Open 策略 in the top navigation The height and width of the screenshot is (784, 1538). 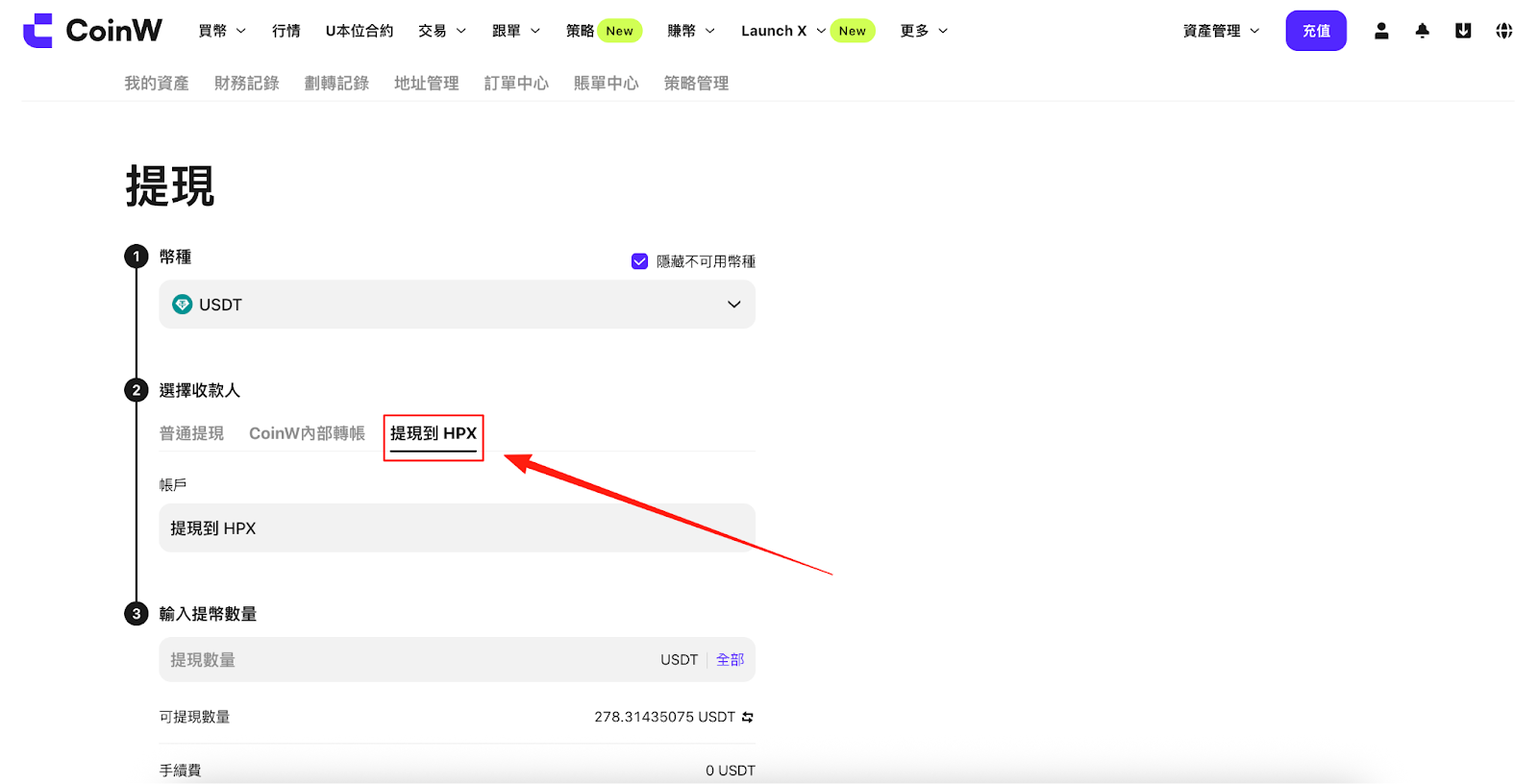point(580,31)
